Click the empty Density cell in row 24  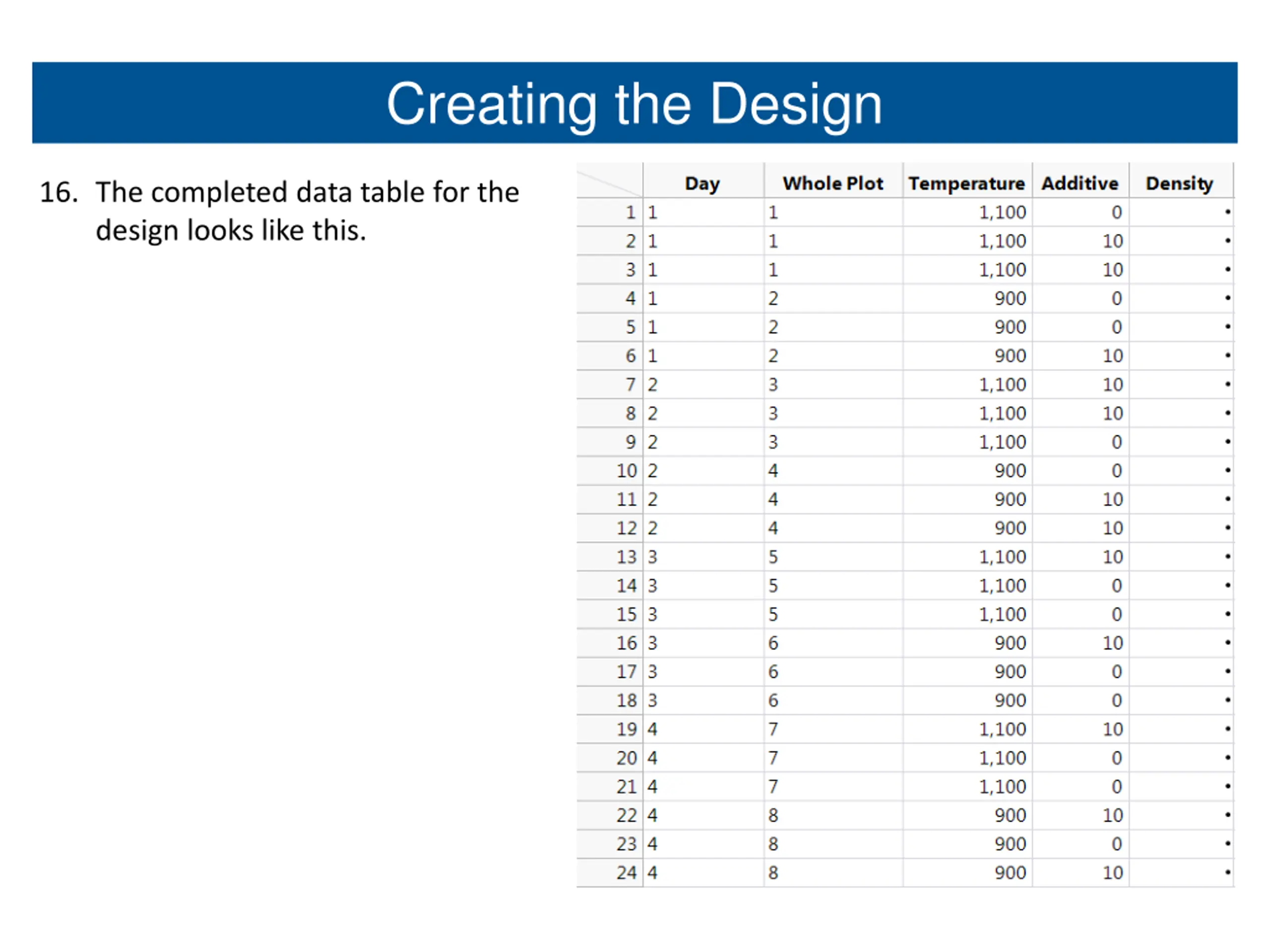coord(1180,872)
